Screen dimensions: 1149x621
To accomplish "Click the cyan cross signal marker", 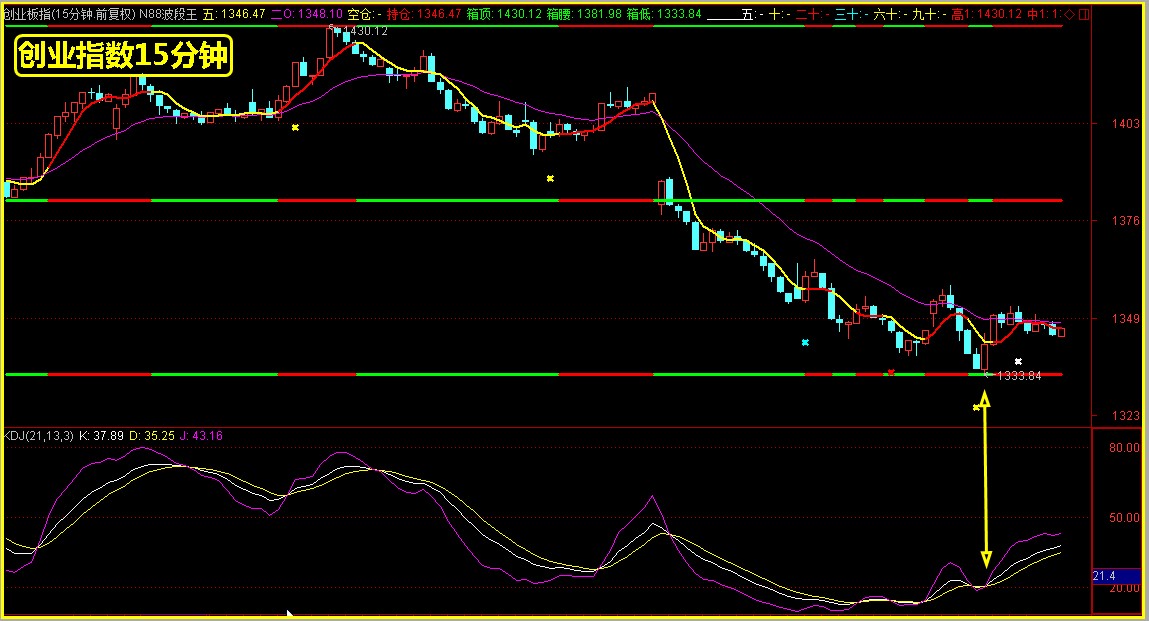I will click(x=805, y=342).
